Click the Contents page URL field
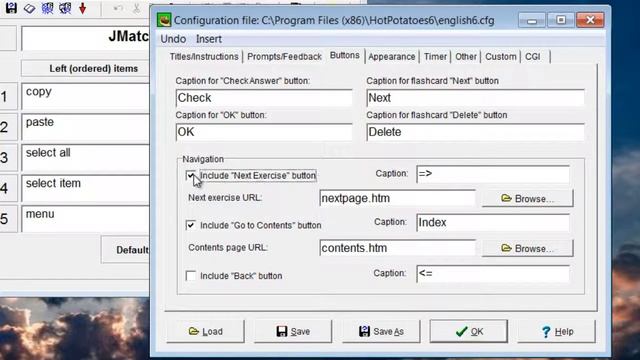 [398, 248]
